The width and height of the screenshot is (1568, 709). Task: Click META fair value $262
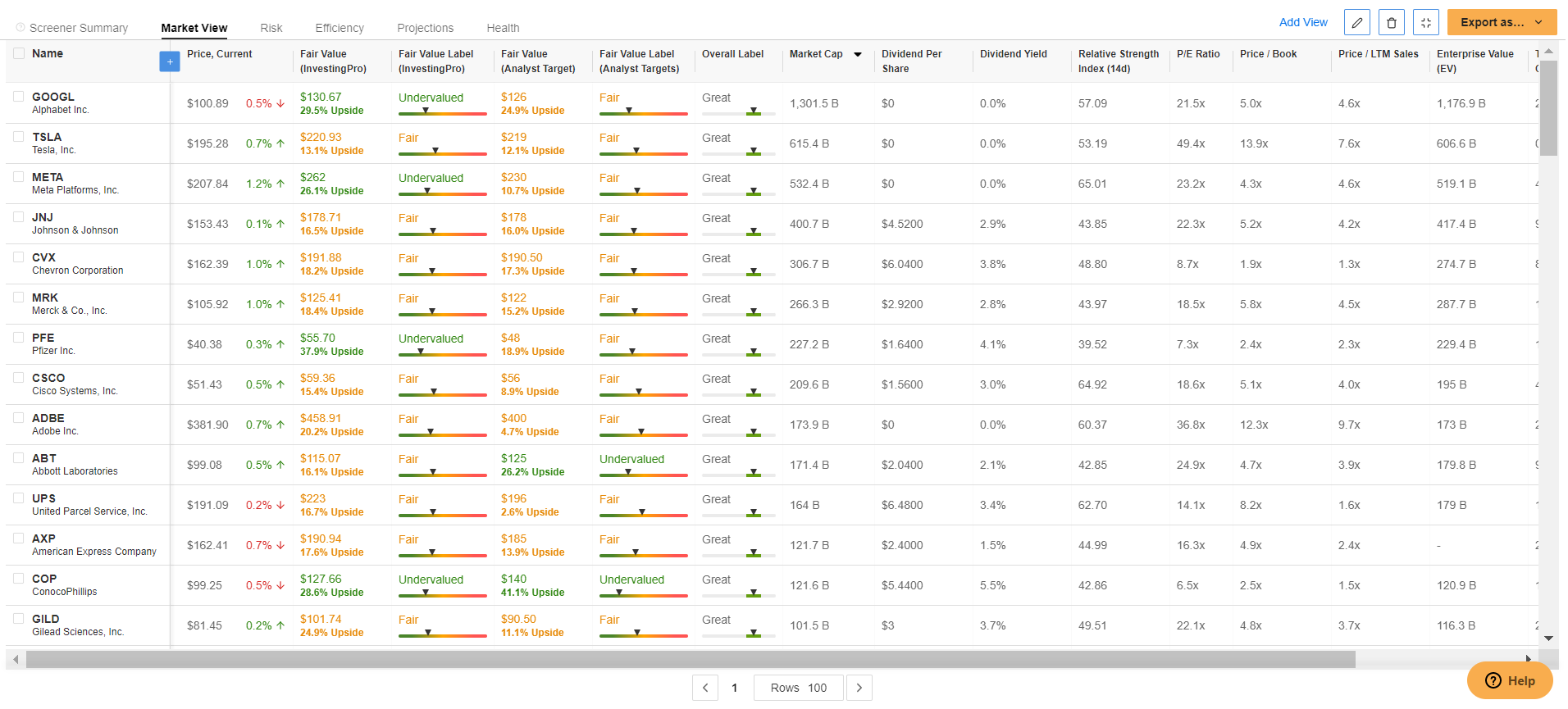click(312, 177)
